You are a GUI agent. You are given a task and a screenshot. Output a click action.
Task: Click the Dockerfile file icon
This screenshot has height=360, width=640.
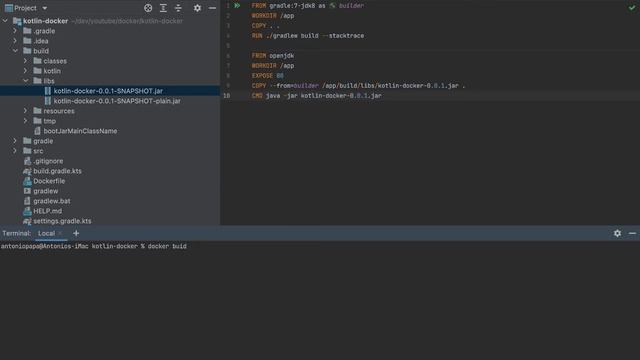click(27, 181)
